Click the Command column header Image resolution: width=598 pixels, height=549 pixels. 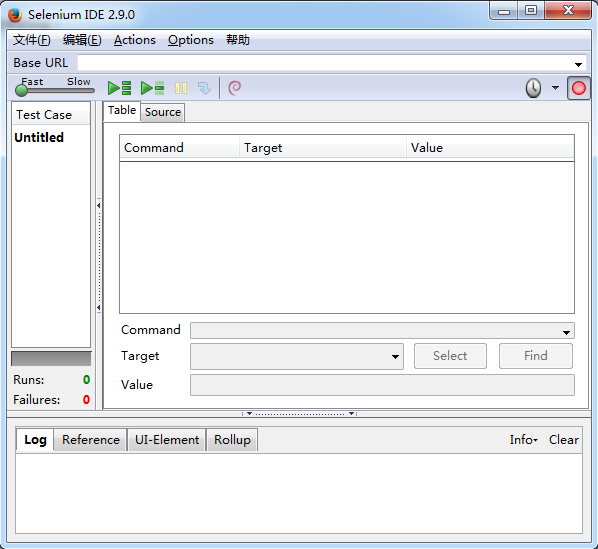coord(179,148)
